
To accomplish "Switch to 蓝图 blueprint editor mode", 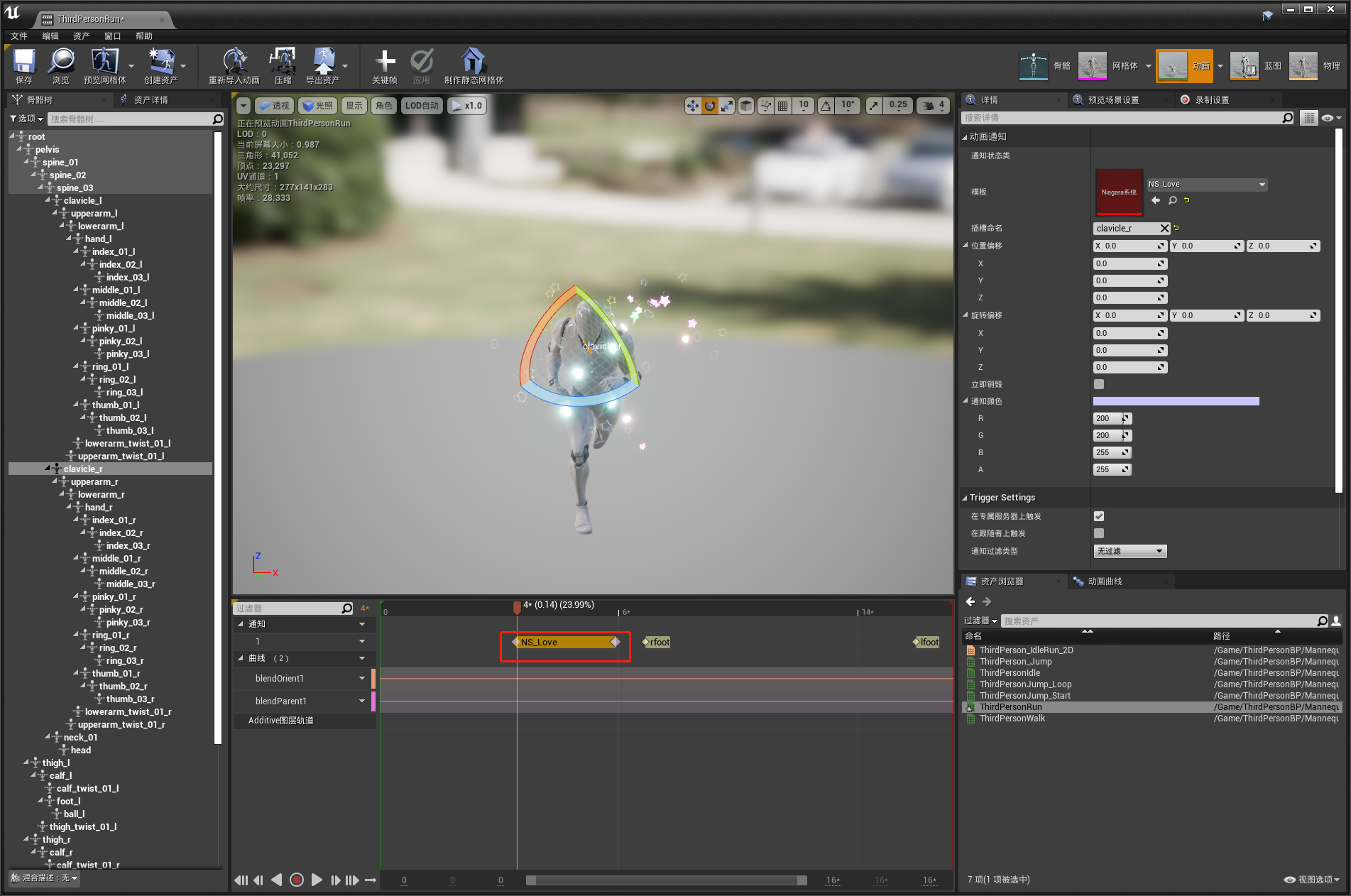I will (x=1255, y=66).
